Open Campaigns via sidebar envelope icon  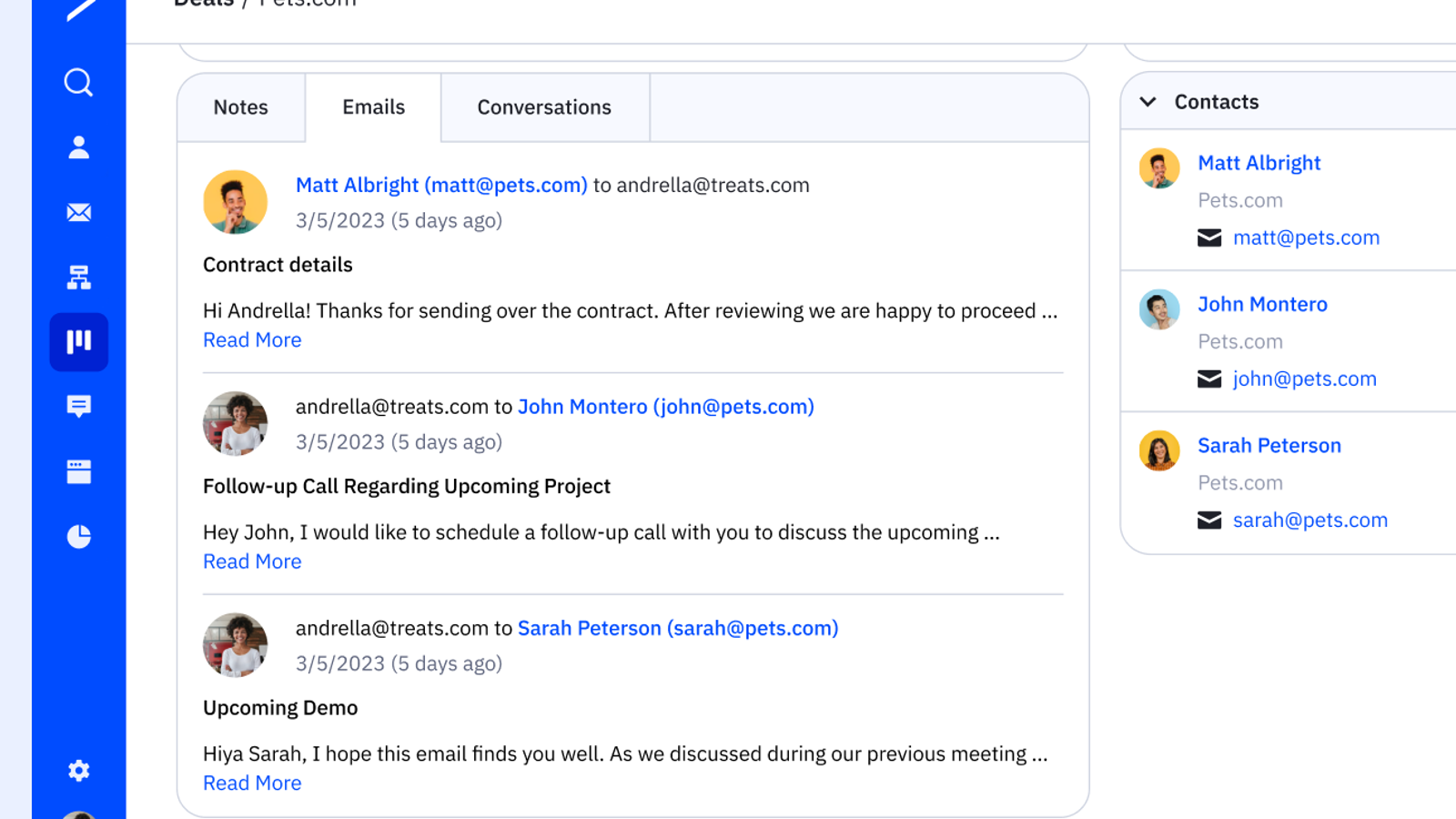point(78,213)
